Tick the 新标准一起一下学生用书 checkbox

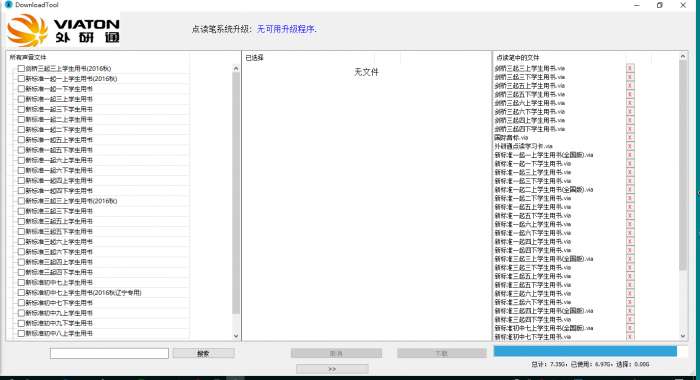point(21,89)
